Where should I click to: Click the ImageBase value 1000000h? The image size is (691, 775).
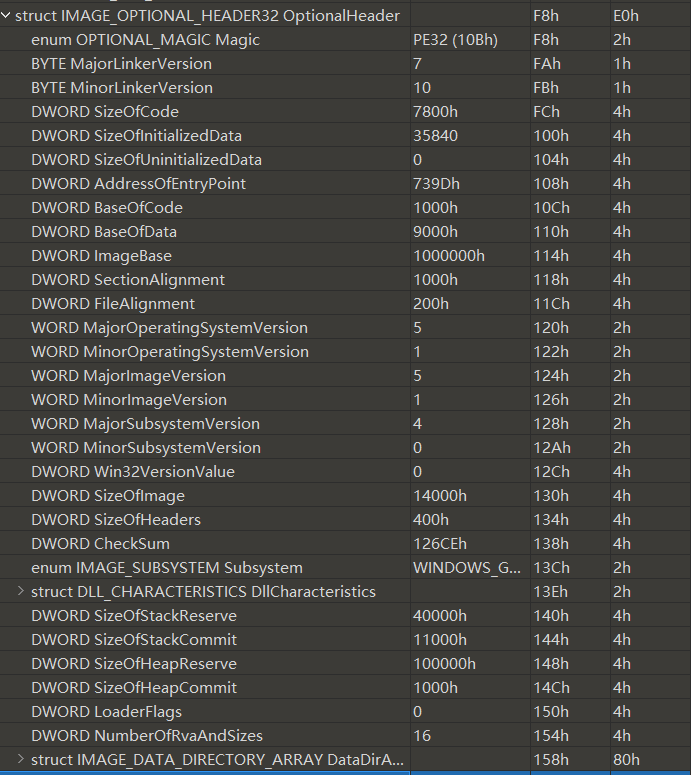(x=448, y=256)
